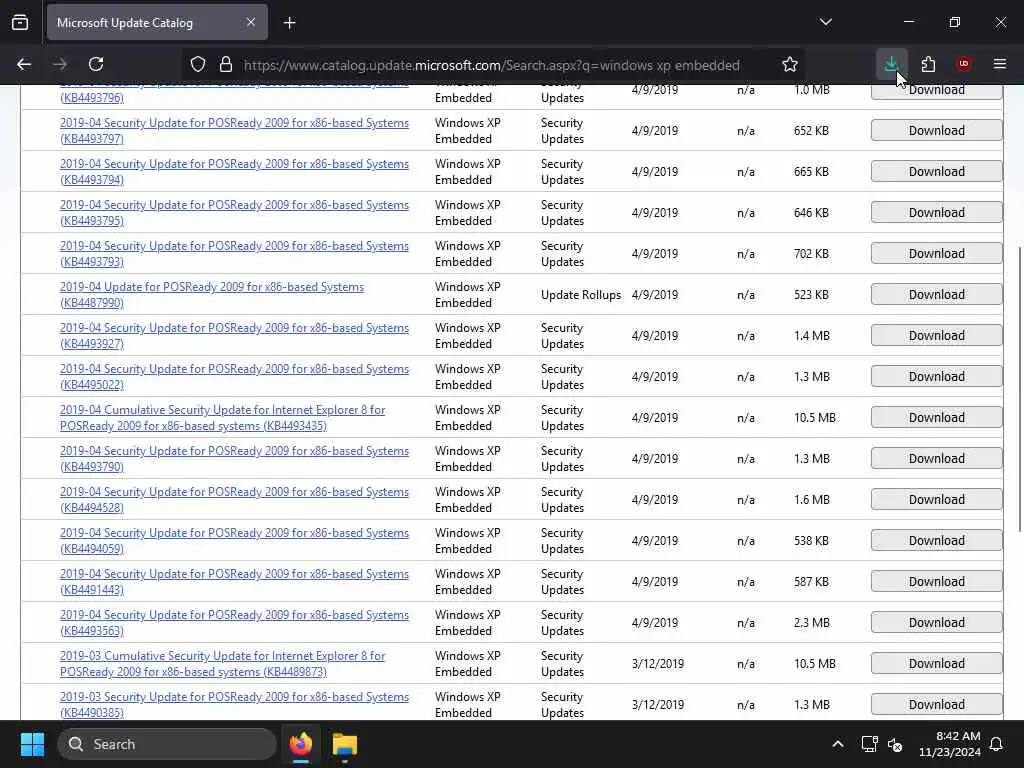Bookmark this page with star icon

790,64
